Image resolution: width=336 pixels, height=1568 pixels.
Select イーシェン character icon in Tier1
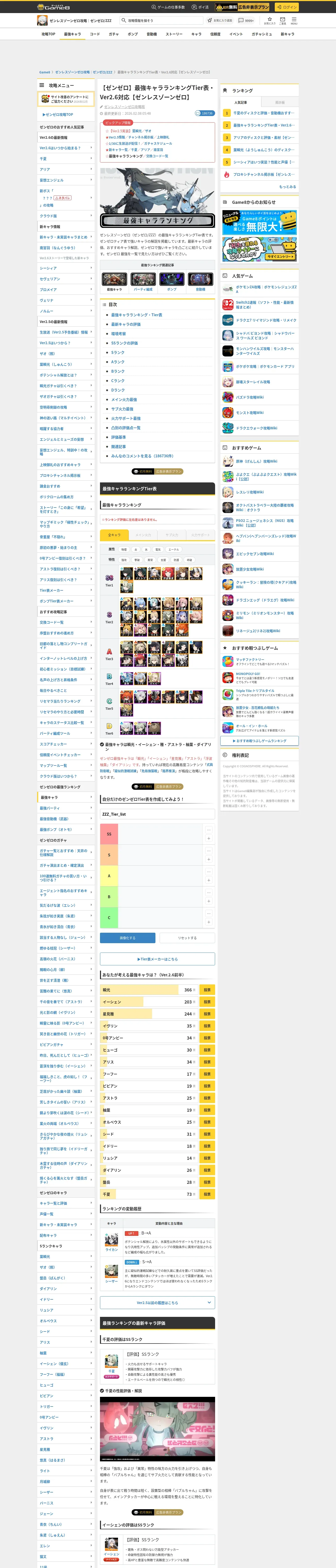coord(154,574)
